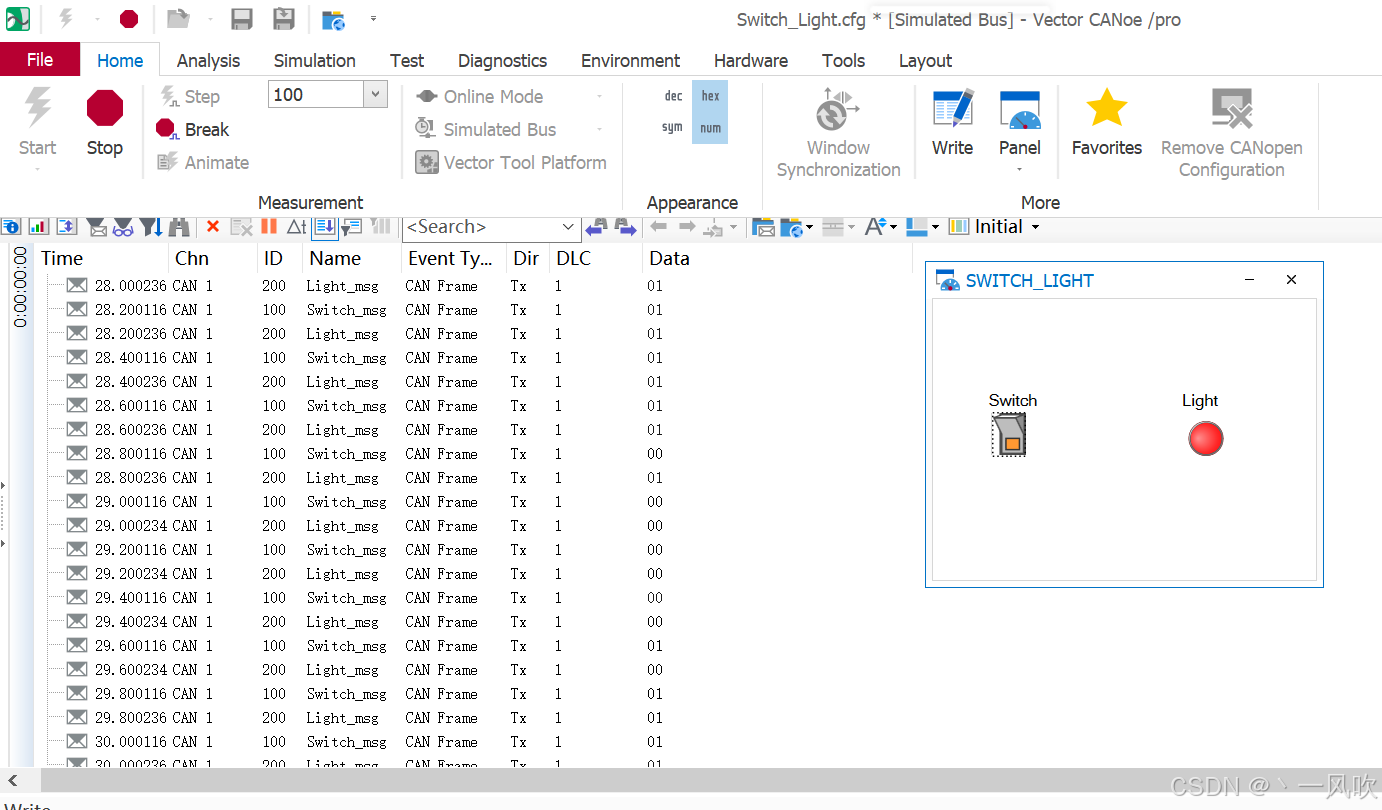Click the red Light indicator in panel
Screen dimensions: 1382x810
coord(1205,438)
